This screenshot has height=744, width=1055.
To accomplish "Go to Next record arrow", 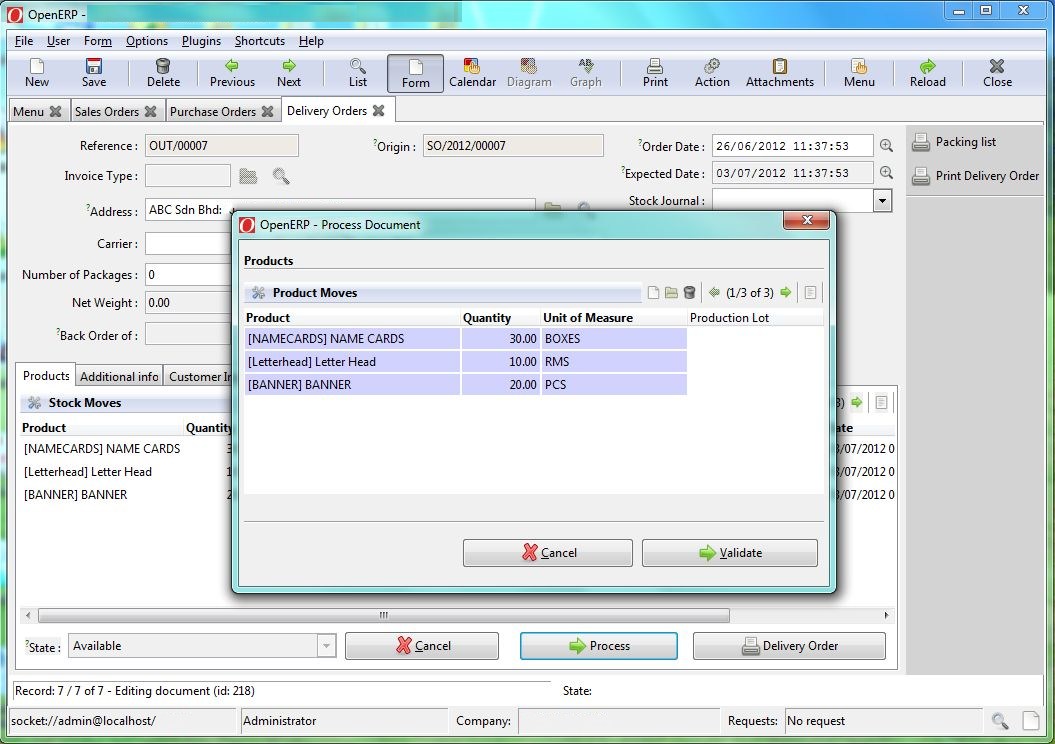I will tap(289, 65).
